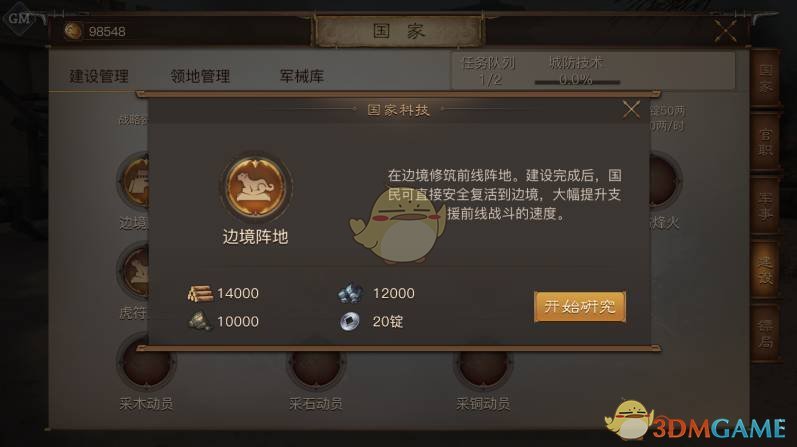Click the gold coin icon near 98548
797x447 pixels.
73,31
